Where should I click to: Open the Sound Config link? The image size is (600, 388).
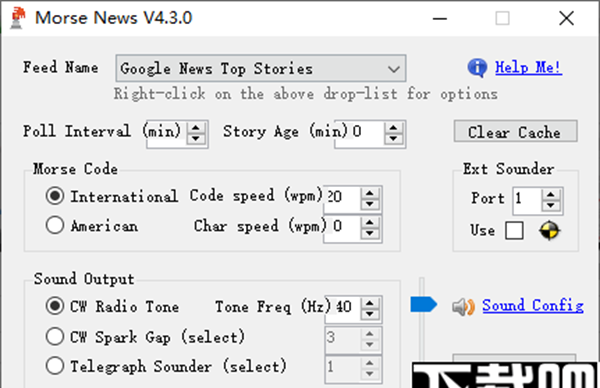point(533,305)
